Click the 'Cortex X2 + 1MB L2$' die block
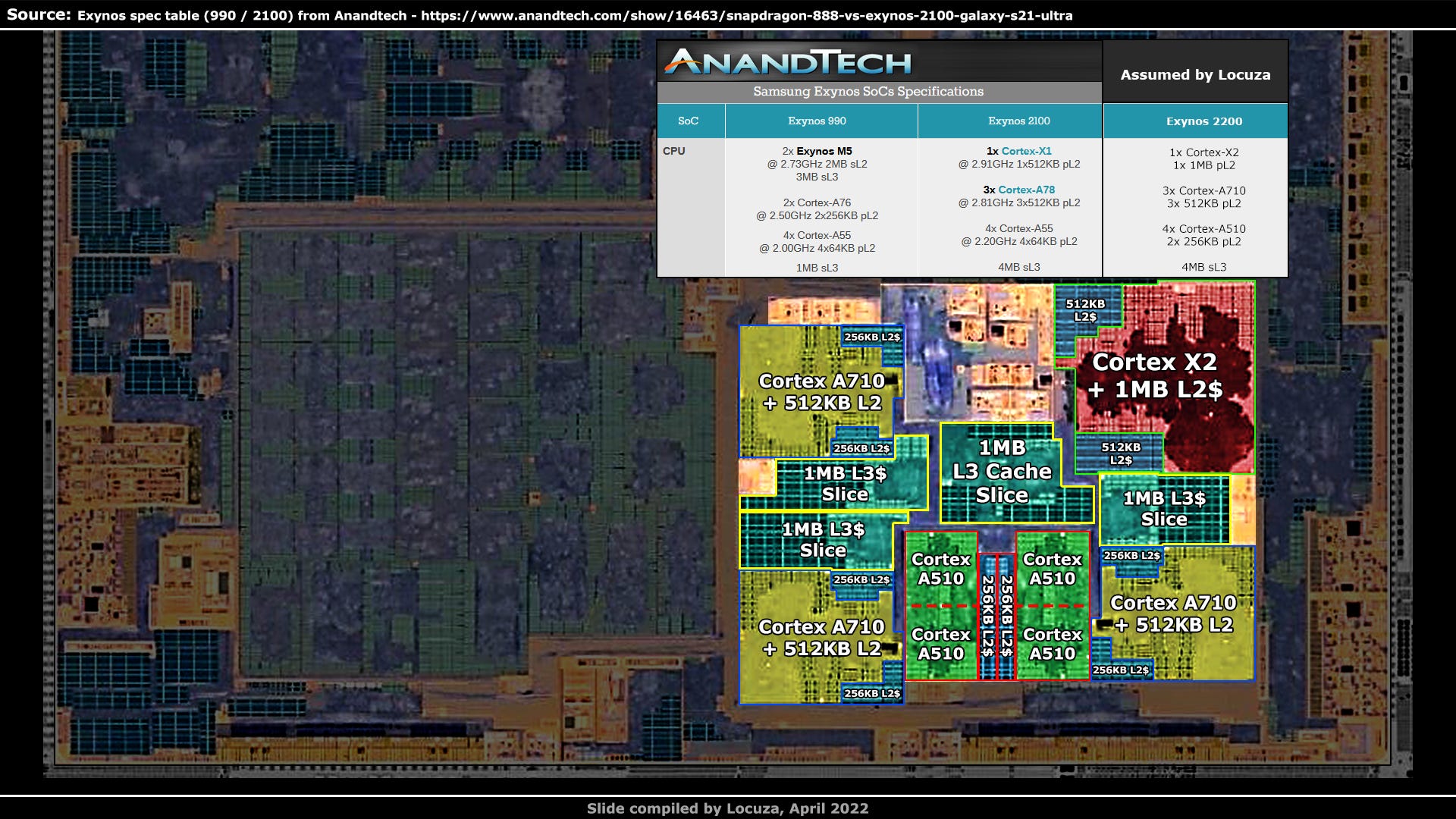 [1155, 376]
